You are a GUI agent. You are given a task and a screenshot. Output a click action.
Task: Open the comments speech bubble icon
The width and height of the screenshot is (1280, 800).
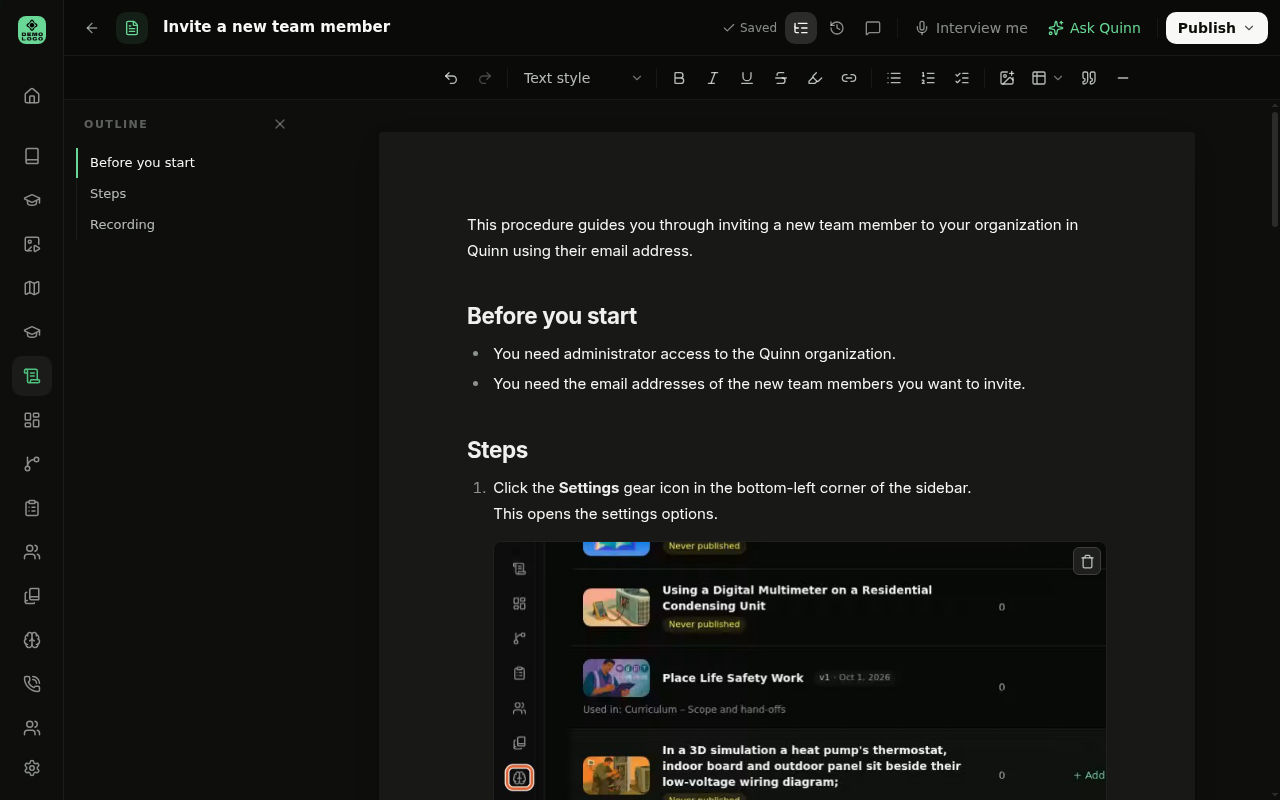(873, 28)
